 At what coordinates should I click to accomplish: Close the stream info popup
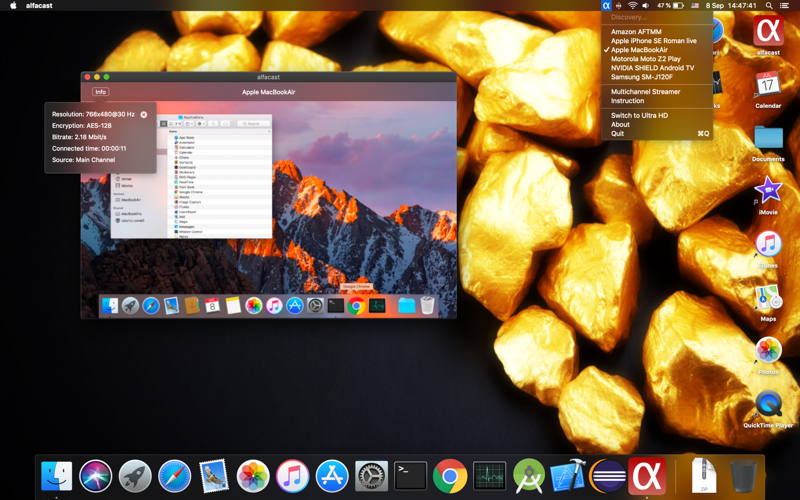point(144,115)
